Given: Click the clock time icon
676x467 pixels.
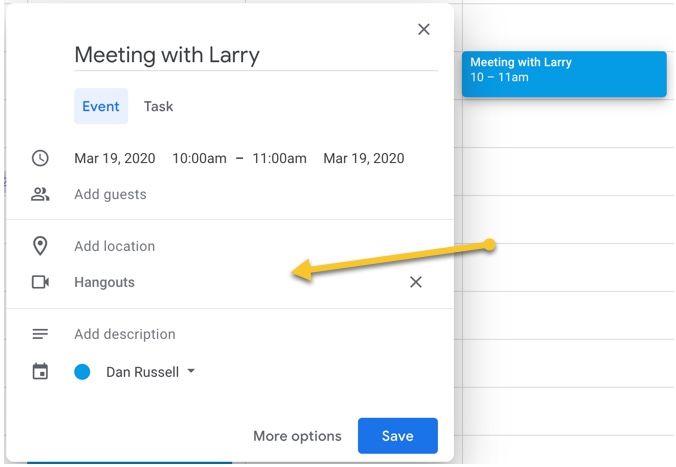Looking at the screenshot, I should pyautogui.click(x=40, y=158).
